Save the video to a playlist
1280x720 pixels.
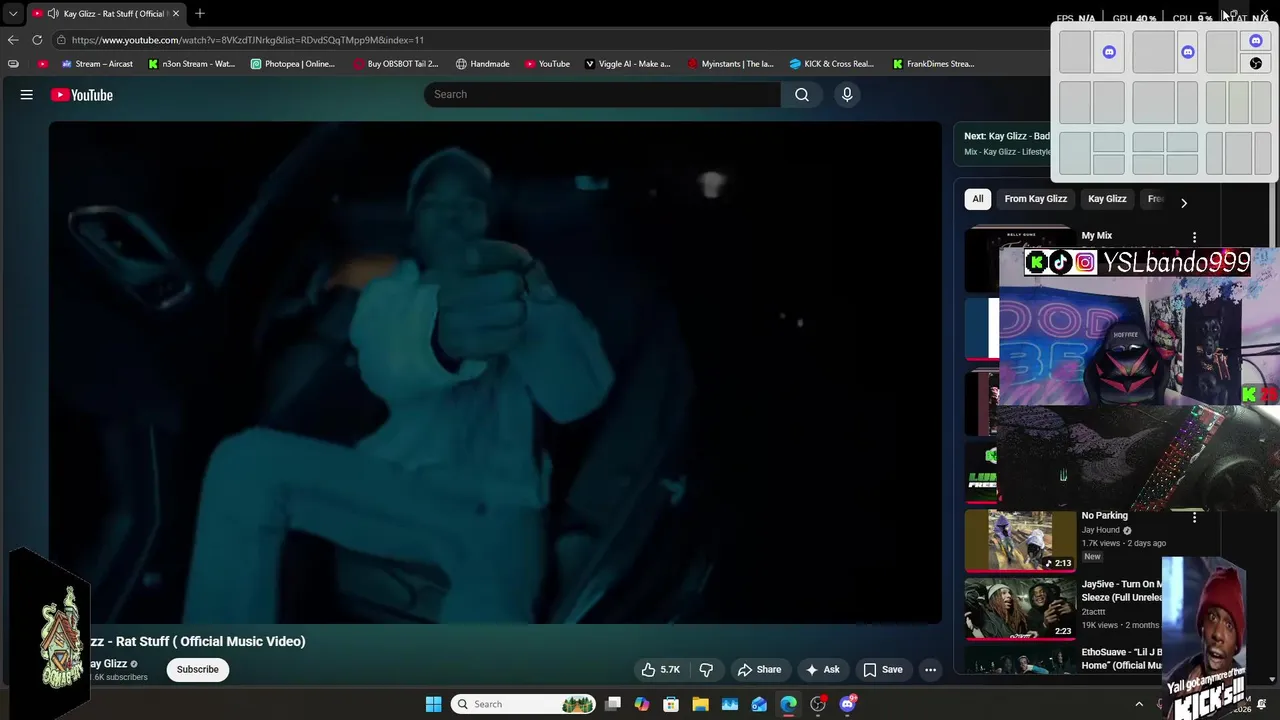883,670
